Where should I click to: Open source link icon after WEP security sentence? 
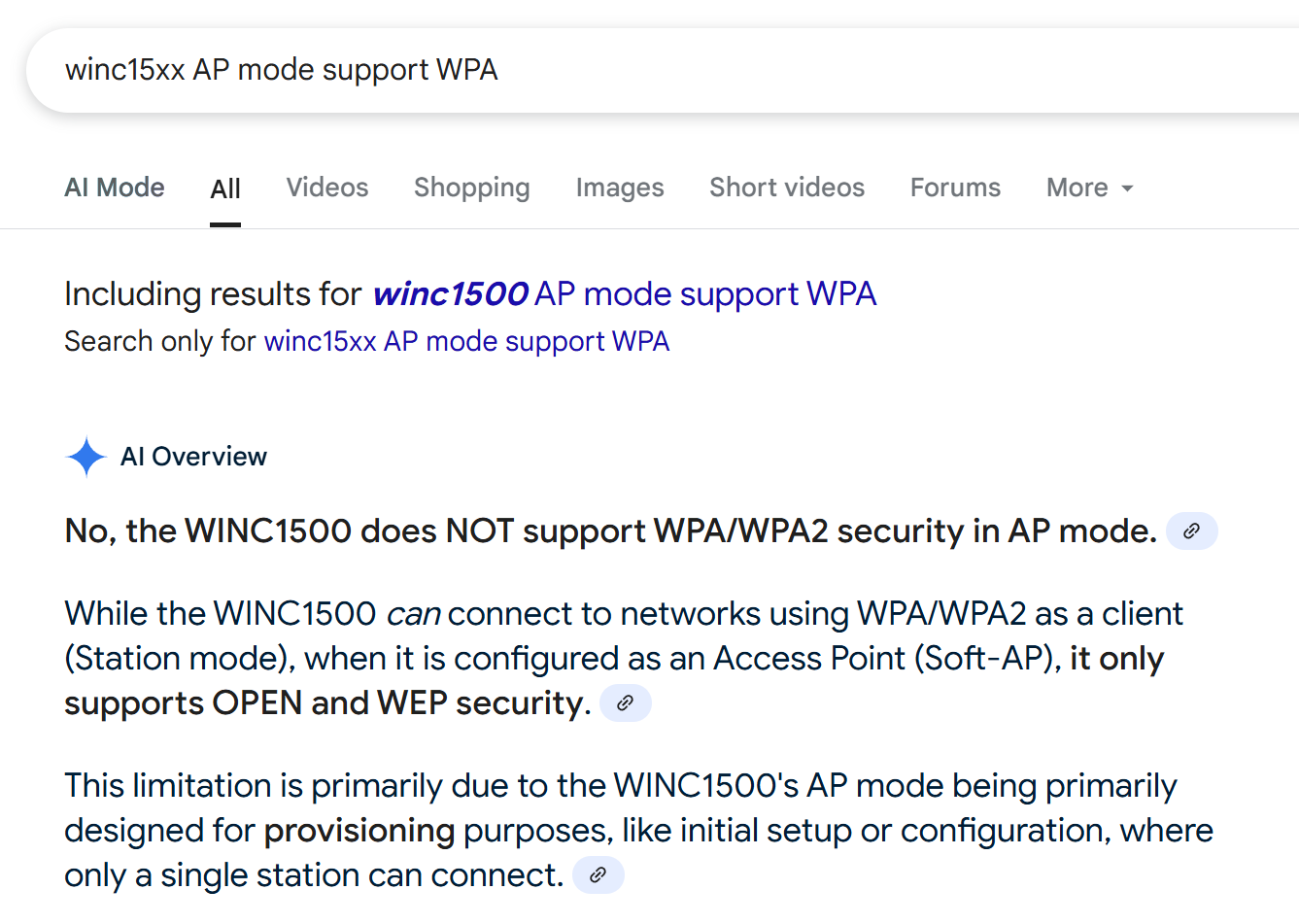point(625,702)
